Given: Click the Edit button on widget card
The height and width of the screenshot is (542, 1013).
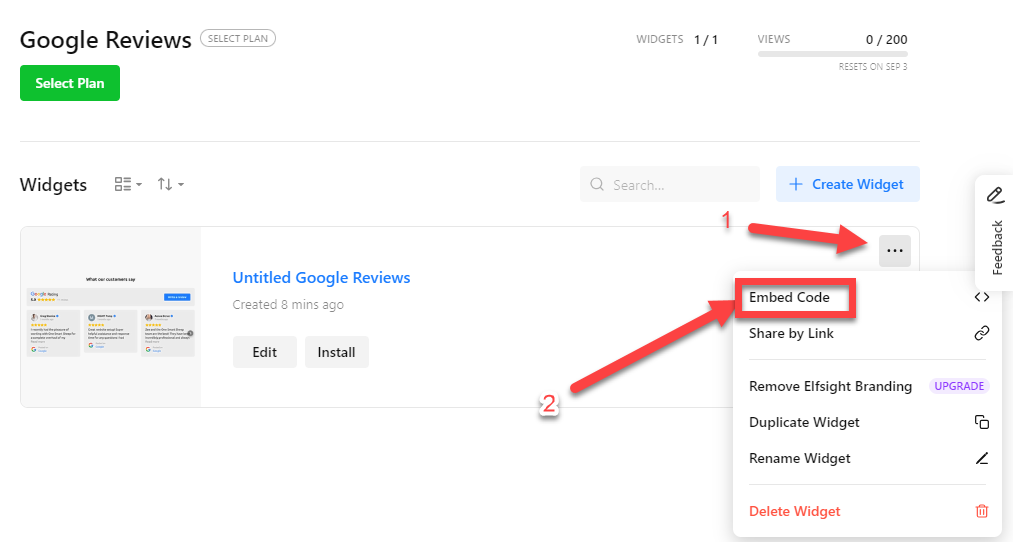Looking at the screenshot, I should tap(265, 352).
